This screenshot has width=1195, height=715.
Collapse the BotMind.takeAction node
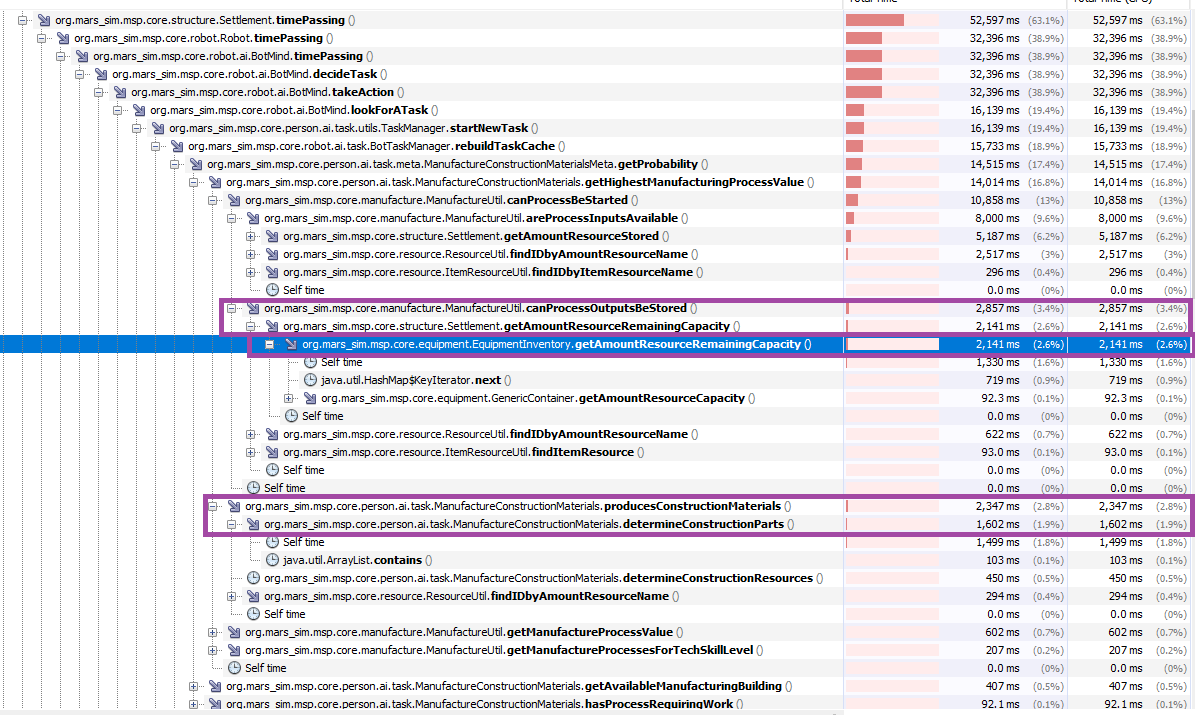coord(99,92)
